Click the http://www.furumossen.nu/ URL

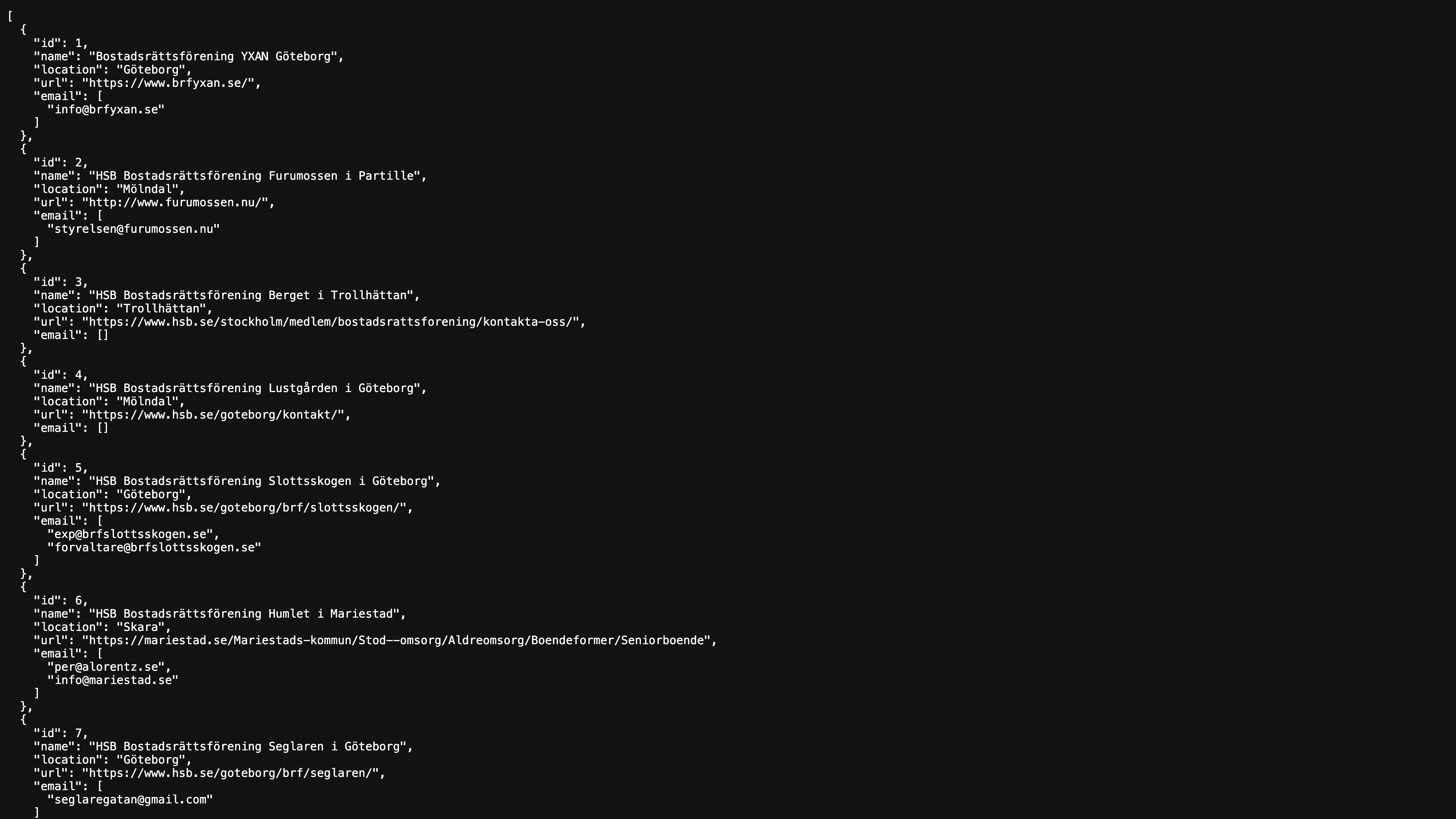(178, 202)
